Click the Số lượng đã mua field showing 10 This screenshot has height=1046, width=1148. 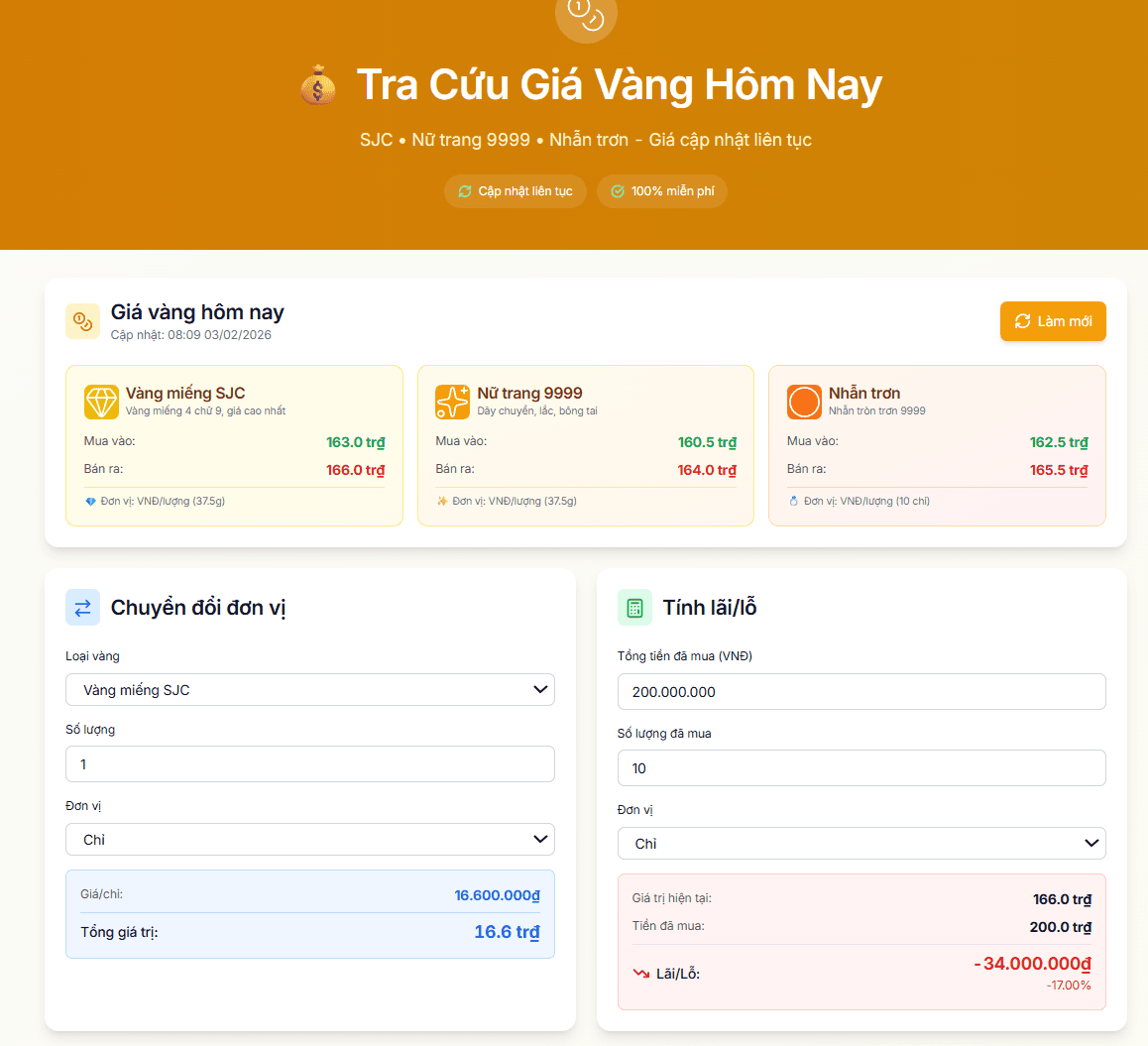861,767
